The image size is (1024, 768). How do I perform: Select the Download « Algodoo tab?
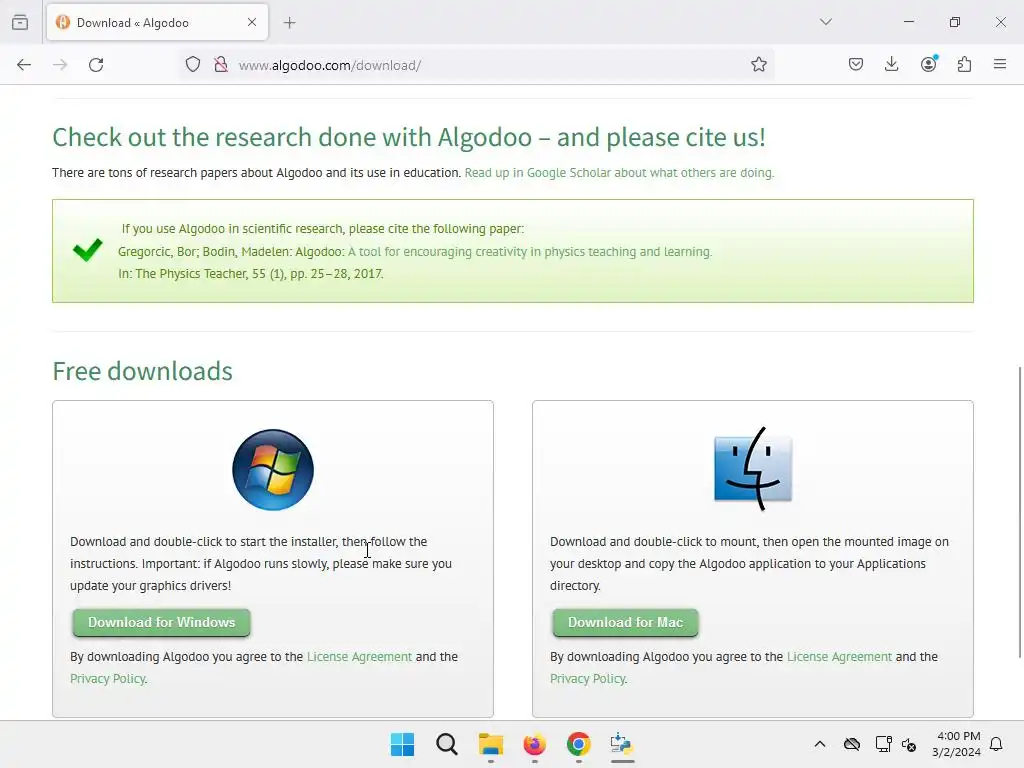157,22
